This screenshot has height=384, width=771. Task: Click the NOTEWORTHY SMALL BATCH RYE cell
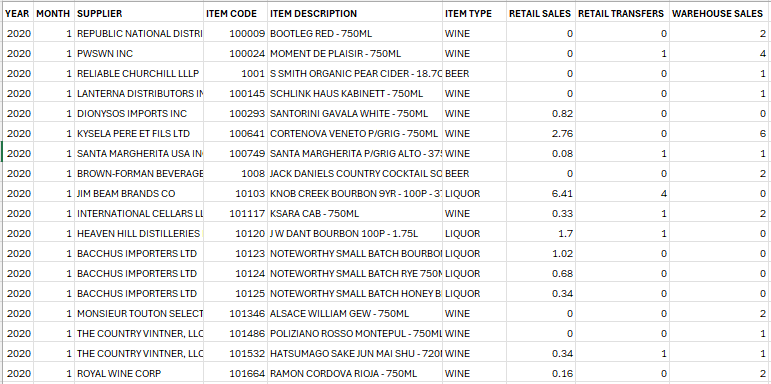355,273
